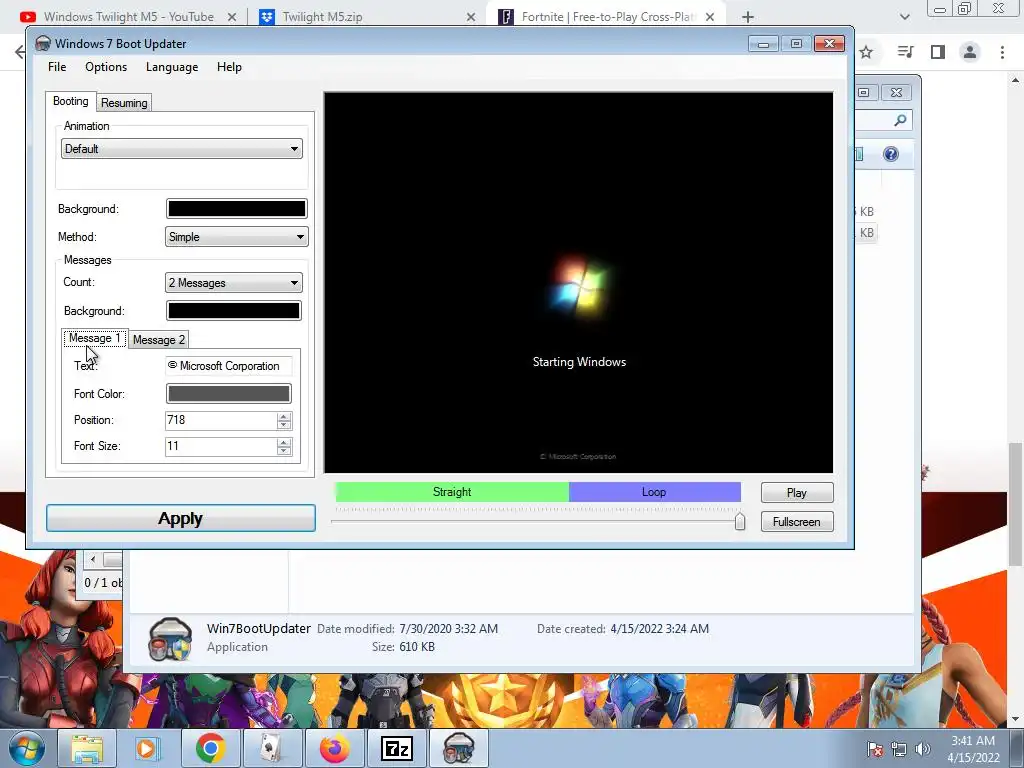Open the Chrome profile icon
The height and width of the screenshot is (768, 1024).
(970, 52)
